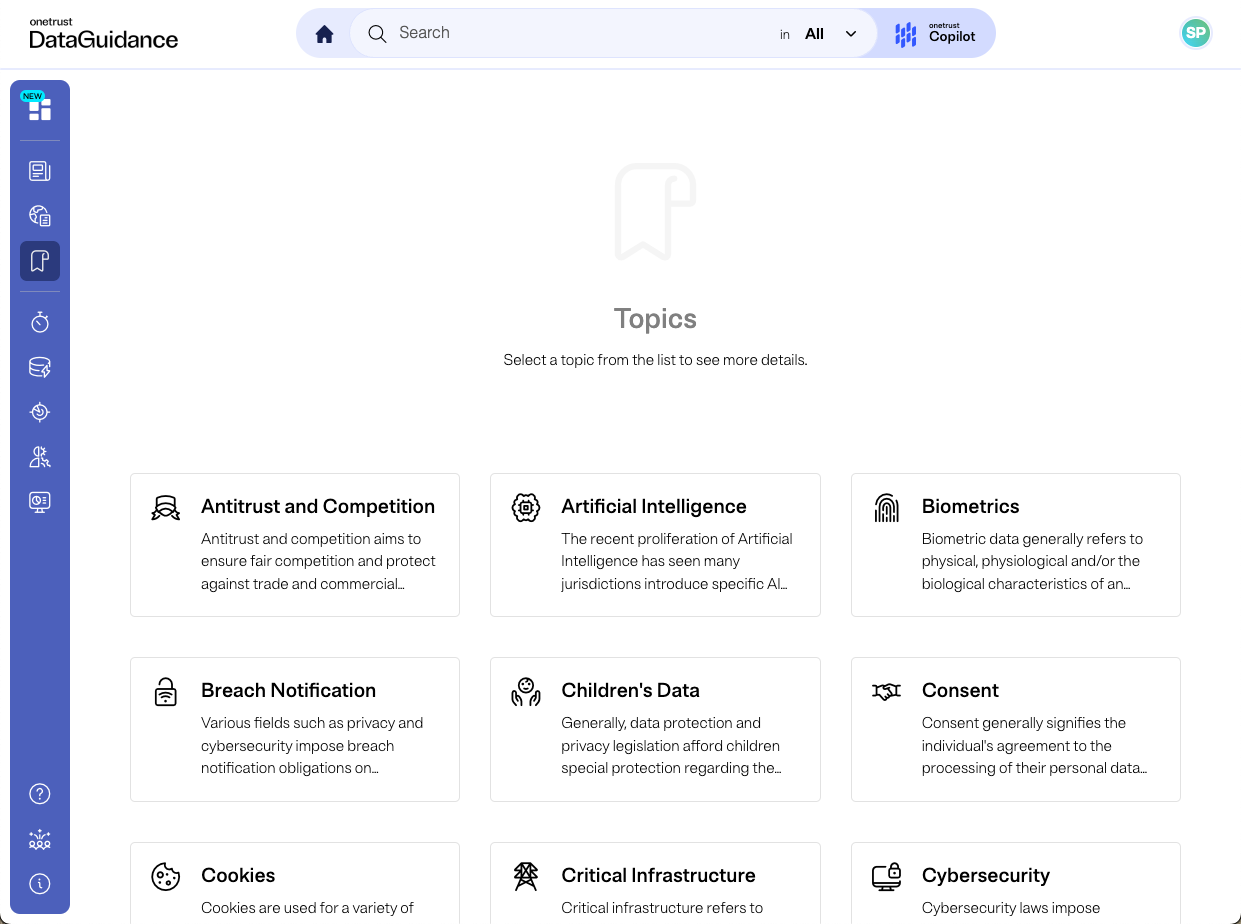The height and width of the screenshot is (924, 1241).
Task: Open the Cybersecurity topic card
Action: 1015,882
